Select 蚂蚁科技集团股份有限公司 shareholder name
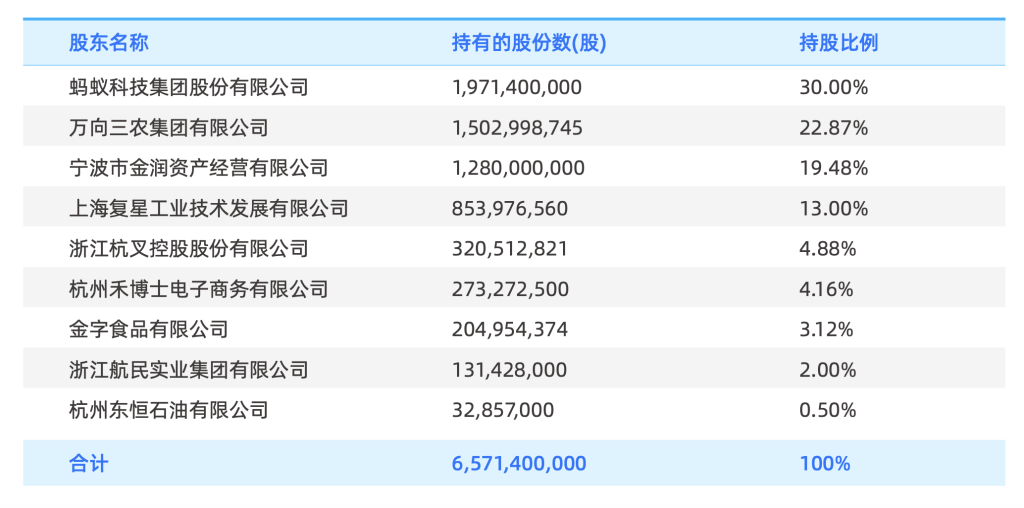 coord(188,87)
